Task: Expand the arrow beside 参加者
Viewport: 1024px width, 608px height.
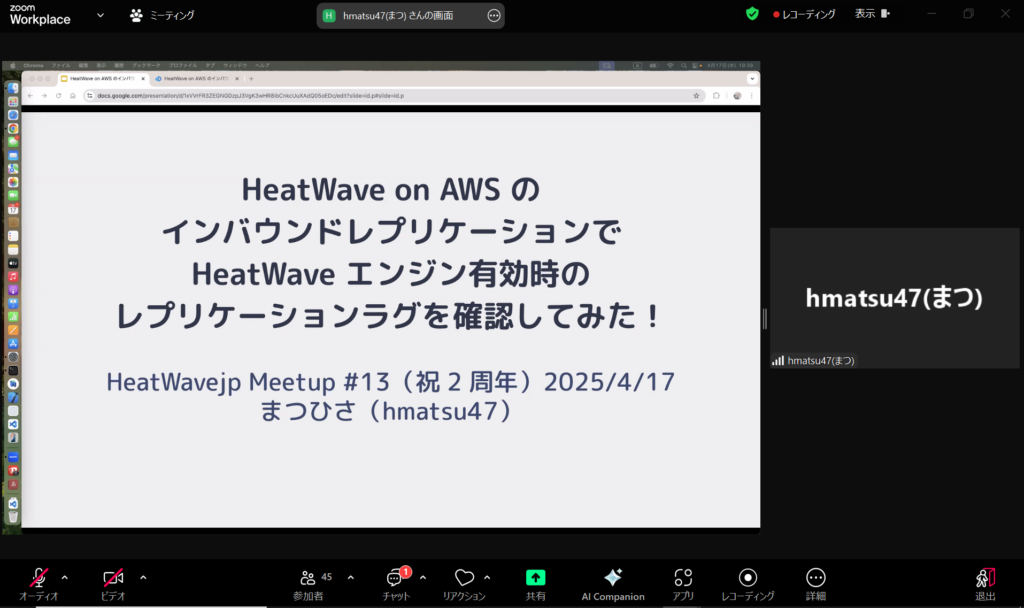Action: 351,577
